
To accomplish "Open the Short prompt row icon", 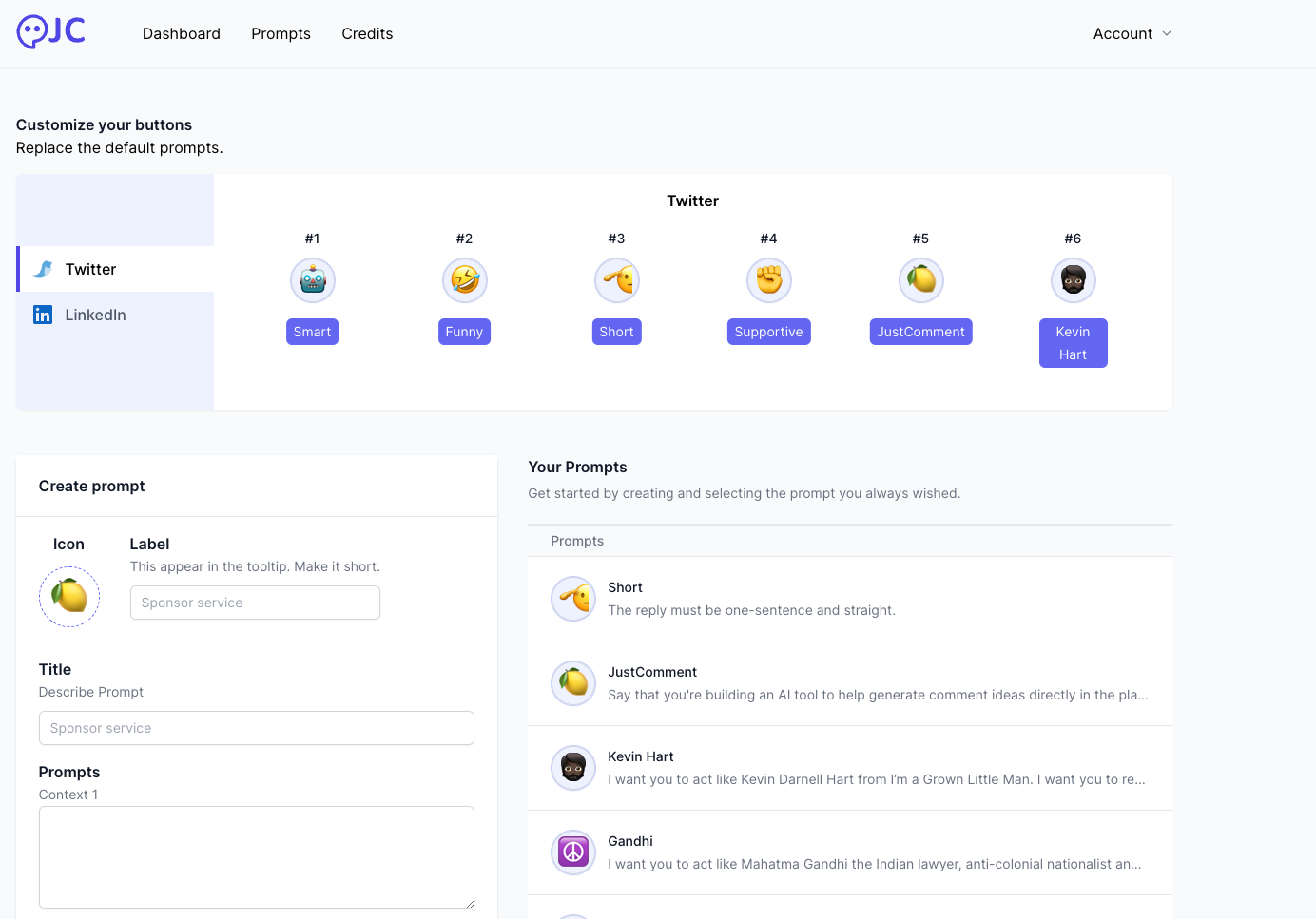I will [x=573, y=599].
